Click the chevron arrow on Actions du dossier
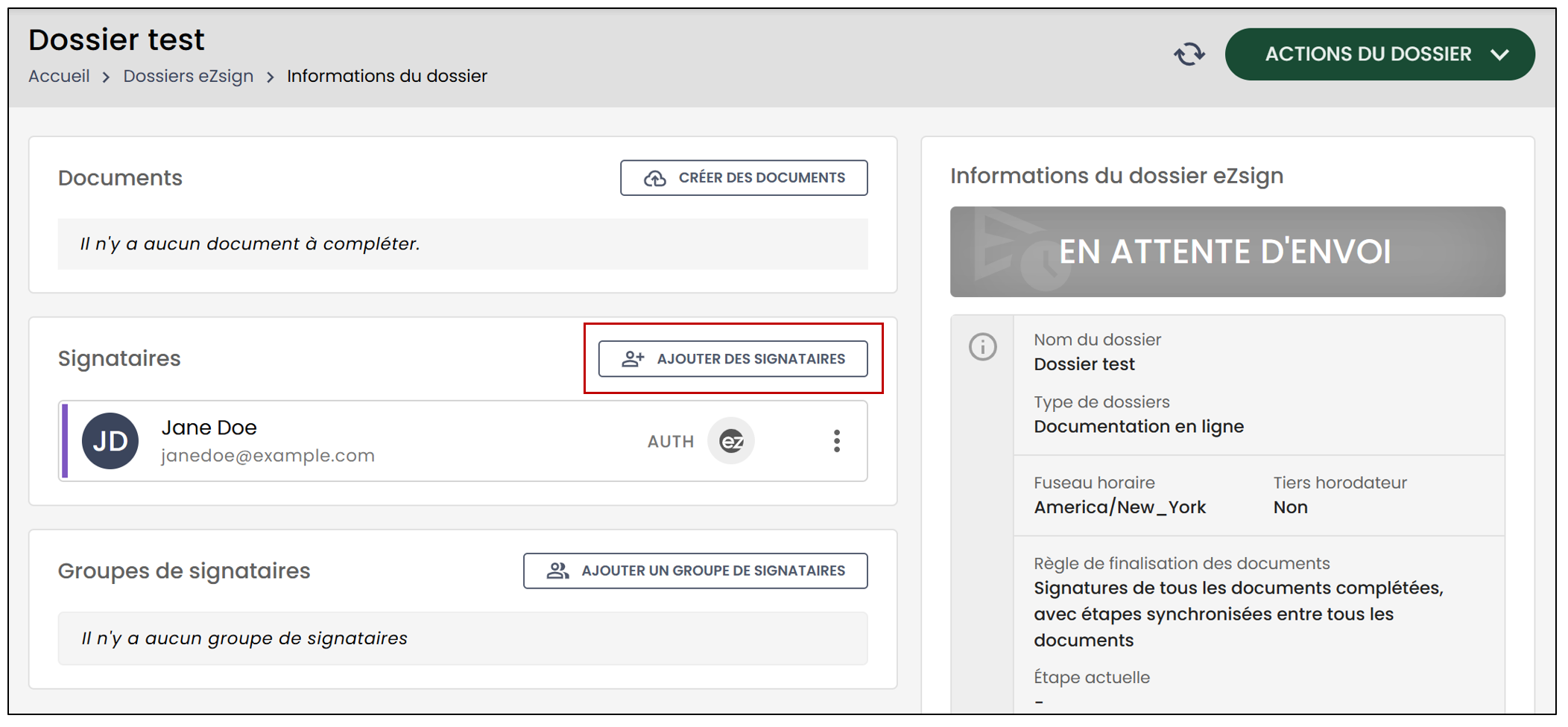Viewport: 1568px width, 727px height. pyautogui.click(x=1500, y=54)
